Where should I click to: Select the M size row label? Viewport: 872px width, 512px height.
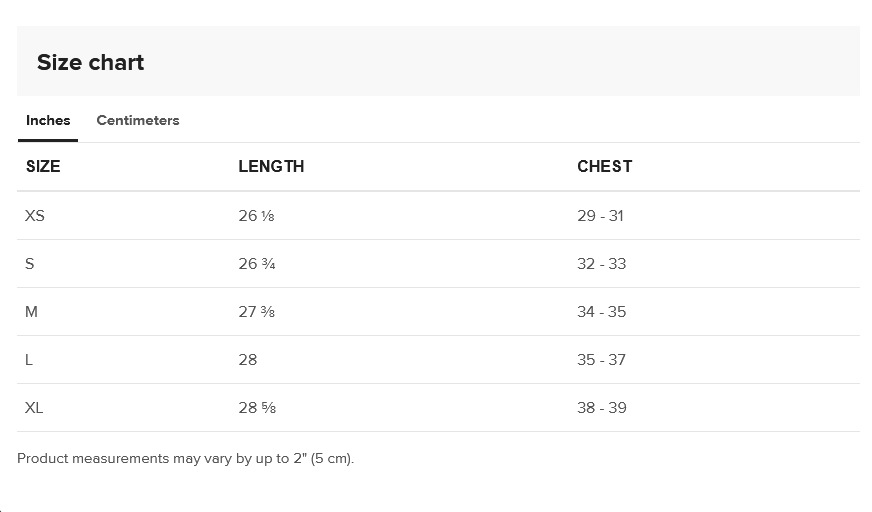(x=32, y=312)
